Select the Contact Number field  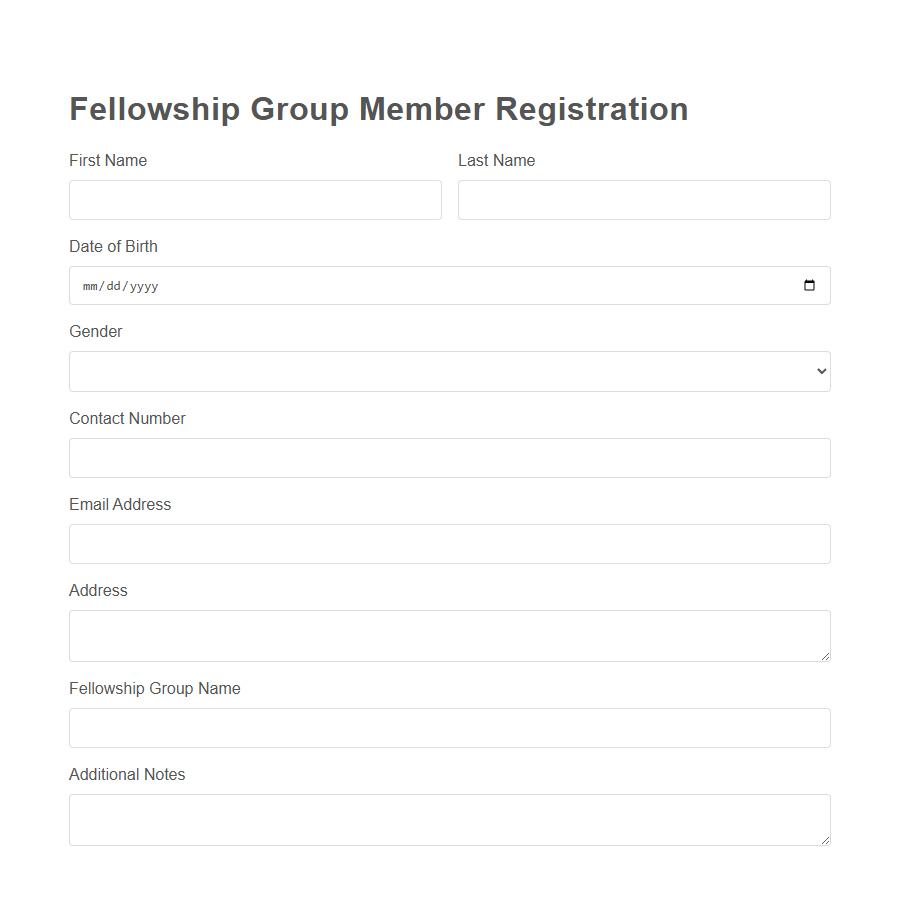pyautogui.click(x=449, y=457)
